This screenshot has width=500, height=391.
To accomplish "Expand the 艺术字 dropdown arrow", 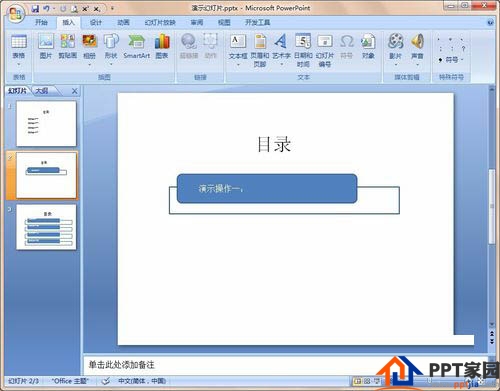I will click(x=281, y=64).
